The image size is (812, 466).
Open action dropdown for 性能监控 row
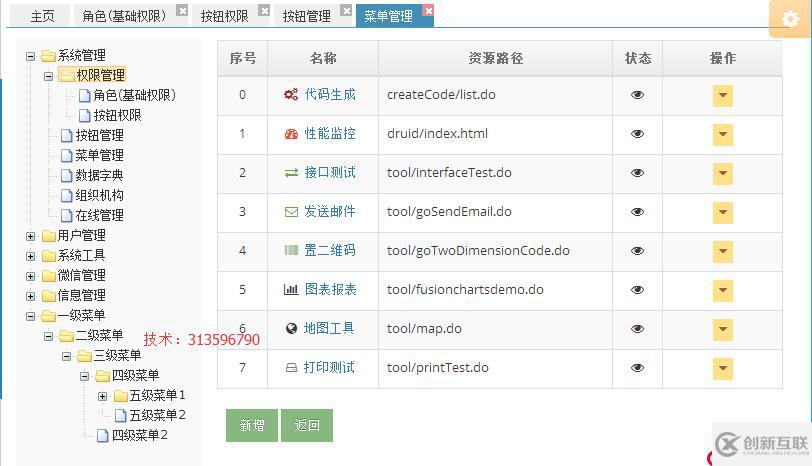coord(722,135)
